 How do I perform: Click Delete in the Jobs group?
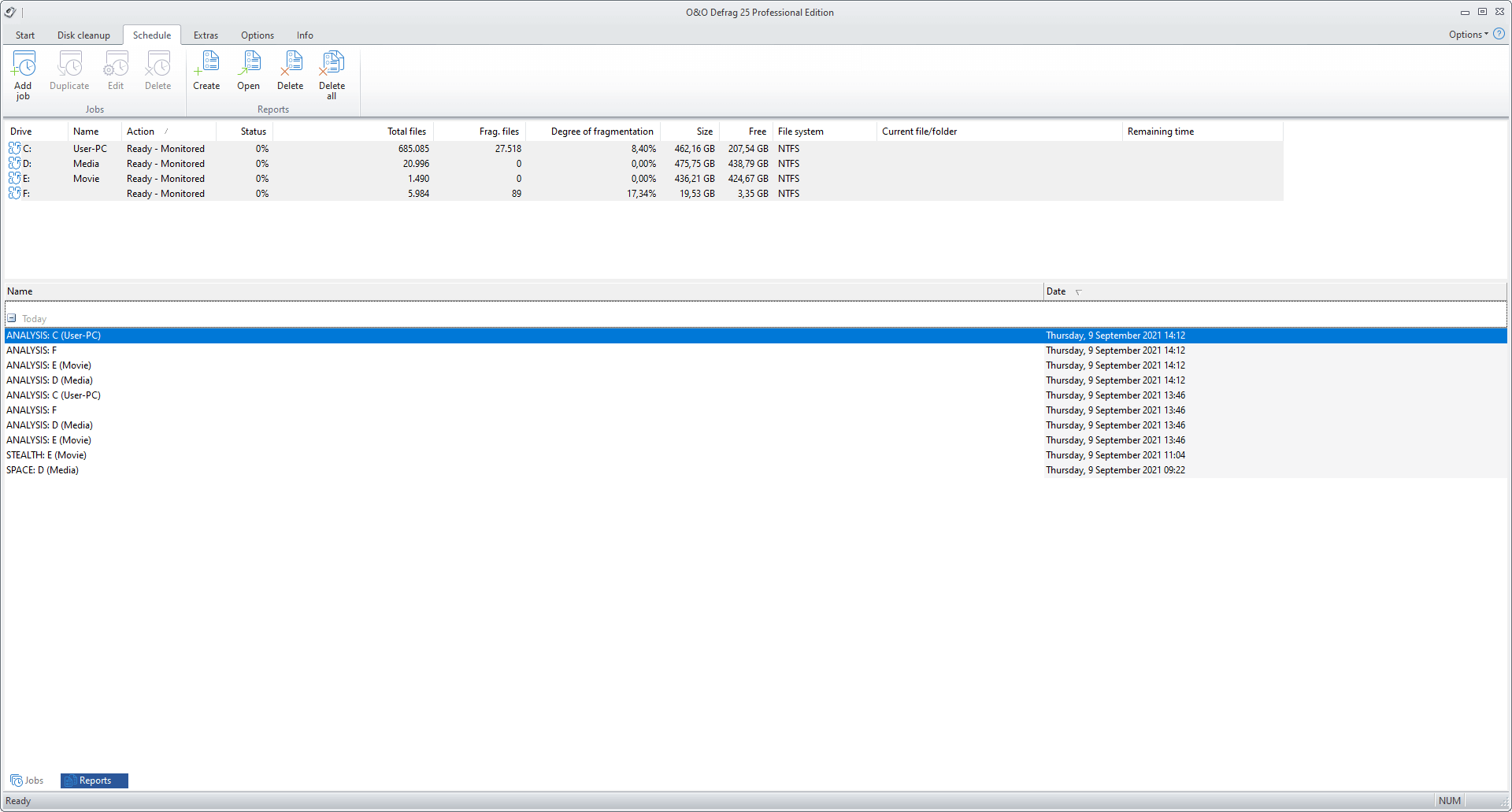[157, 71]
